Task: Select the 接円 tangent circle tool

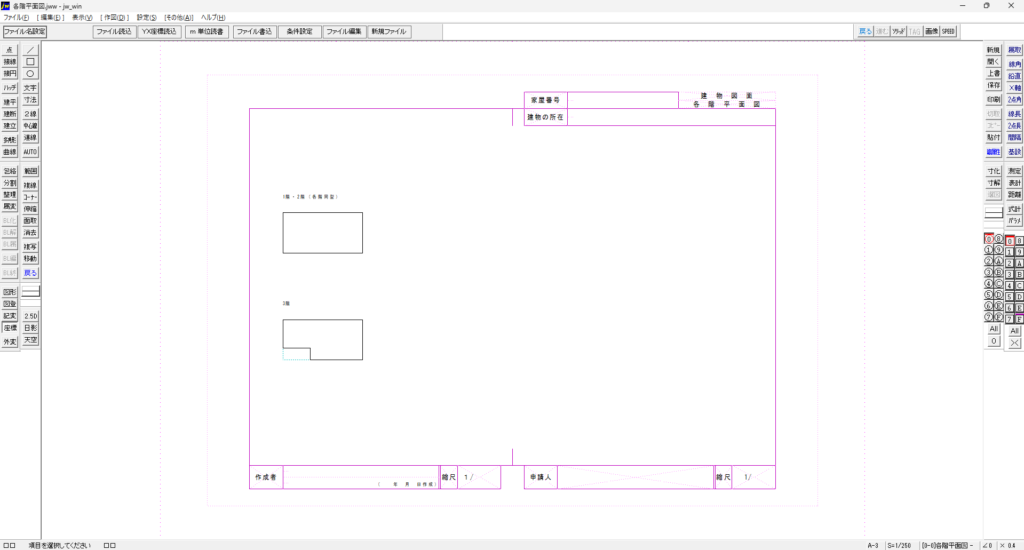Action: point(9,74)
